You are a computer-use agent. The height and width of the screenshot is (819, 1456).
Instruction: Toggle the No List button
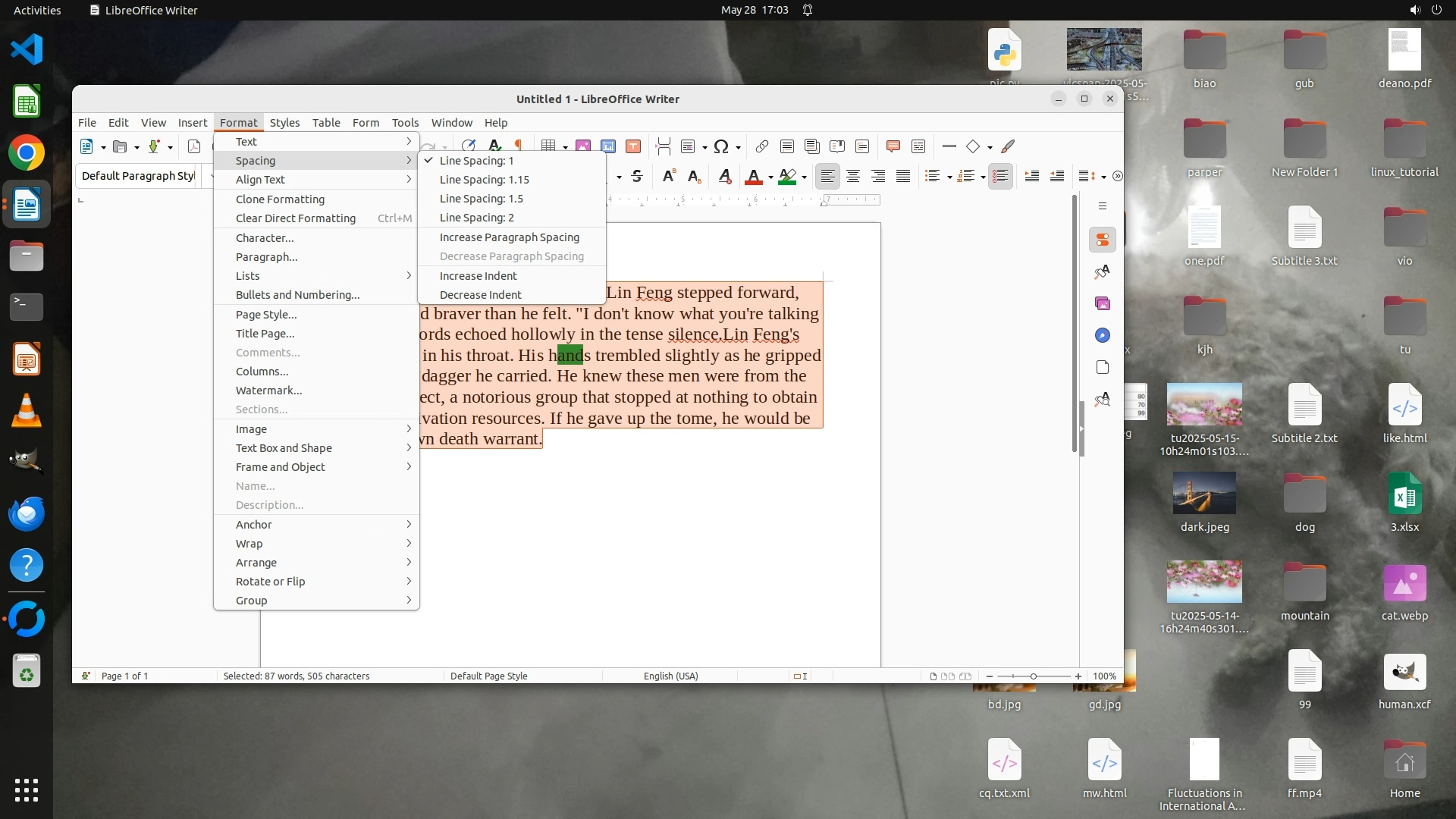[1000, 176]
